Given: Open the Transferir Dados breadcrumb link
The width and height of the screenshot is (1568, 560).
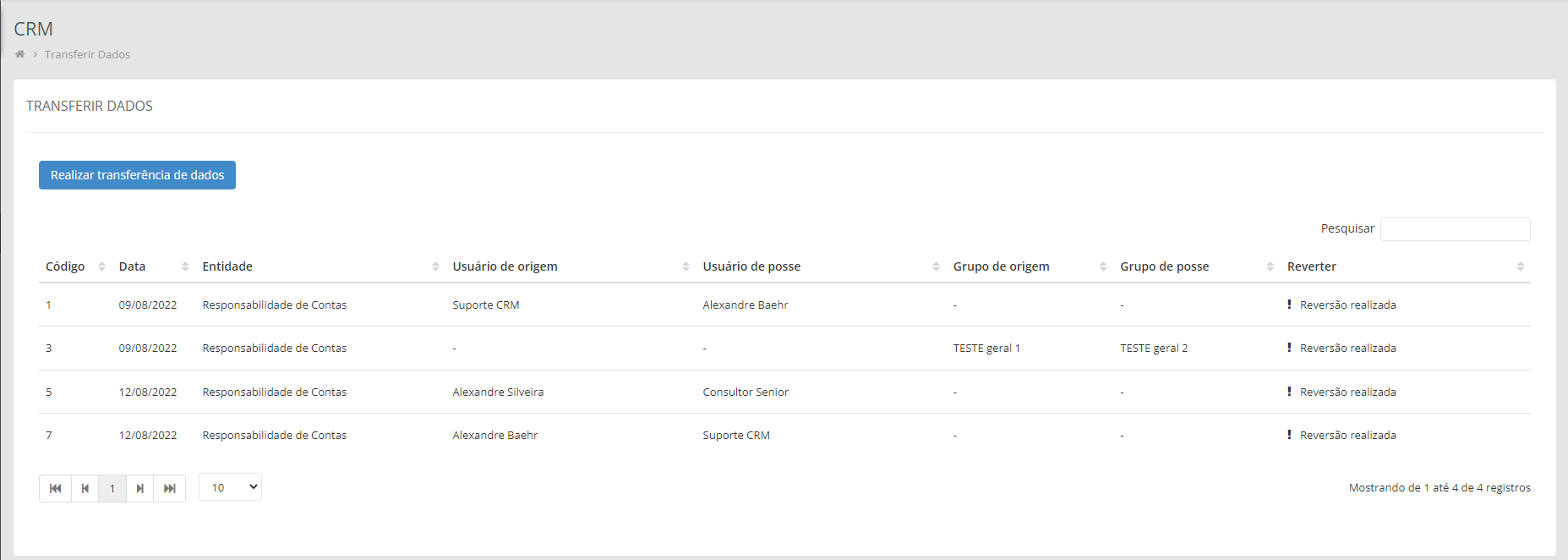Looking at the screenshot, I should point(87,54).
